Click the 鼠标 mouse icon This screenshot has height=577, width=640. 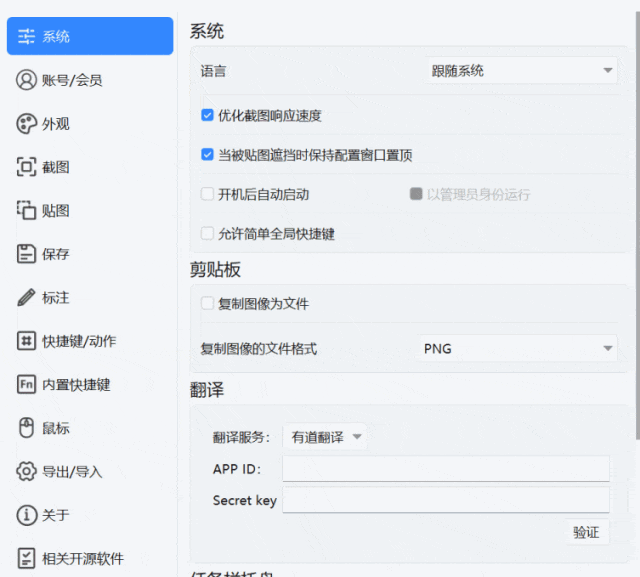(x=26, y=428)
